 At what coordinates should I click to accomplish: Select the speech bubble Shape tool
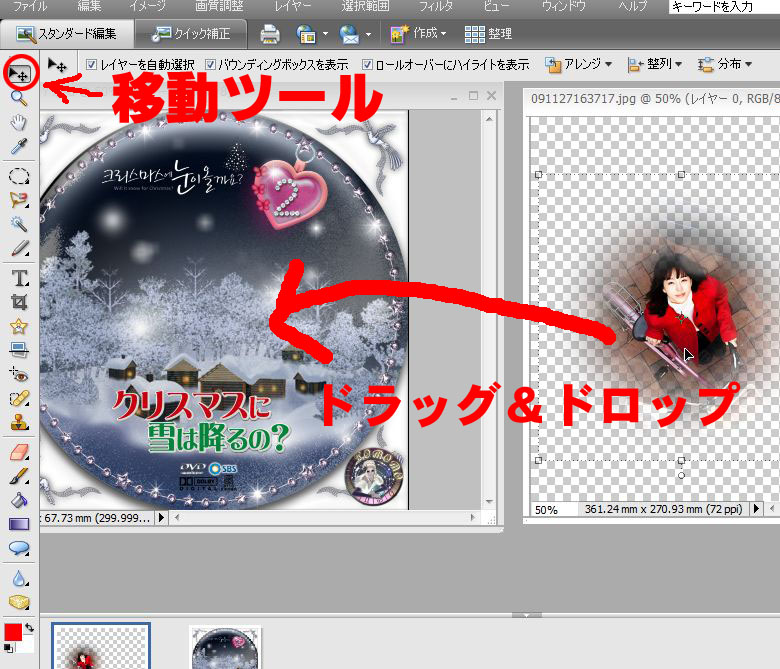(x=19, y=548)
